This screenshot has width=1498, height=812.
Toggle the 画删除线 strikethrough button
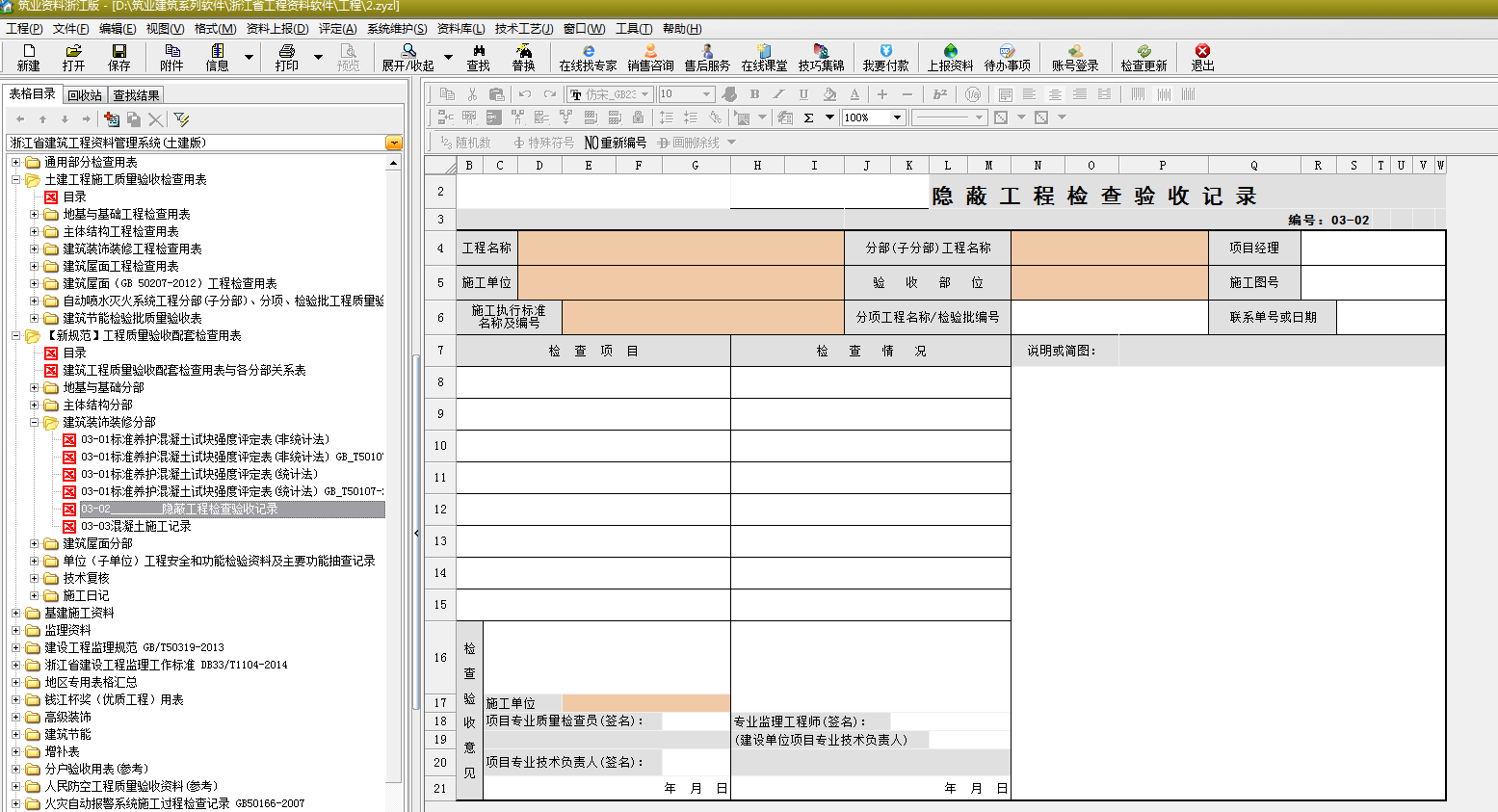(x=689, y=143)
